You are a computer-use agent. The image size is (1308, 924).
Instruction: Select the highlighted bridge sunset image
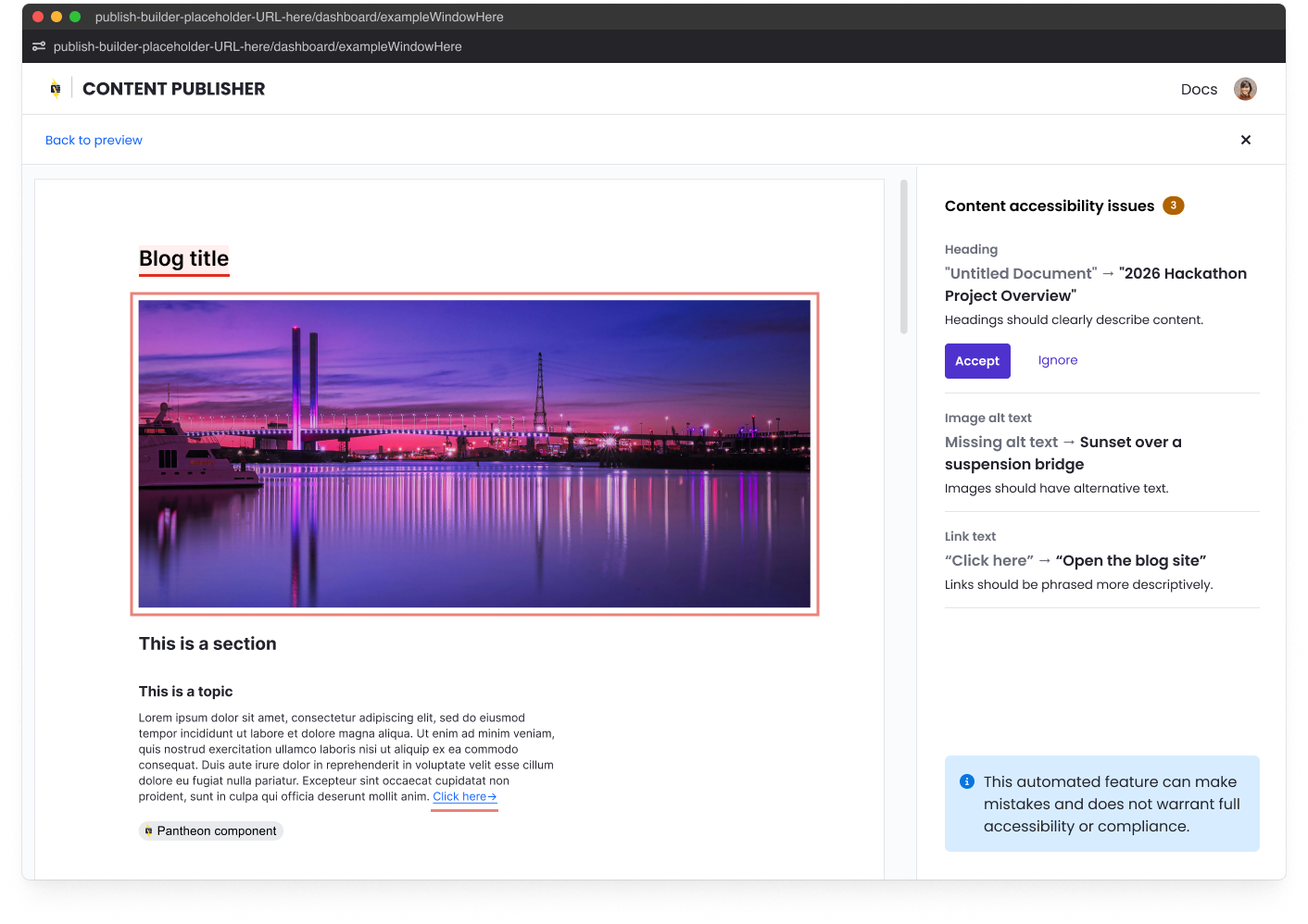tap(474, 454)
